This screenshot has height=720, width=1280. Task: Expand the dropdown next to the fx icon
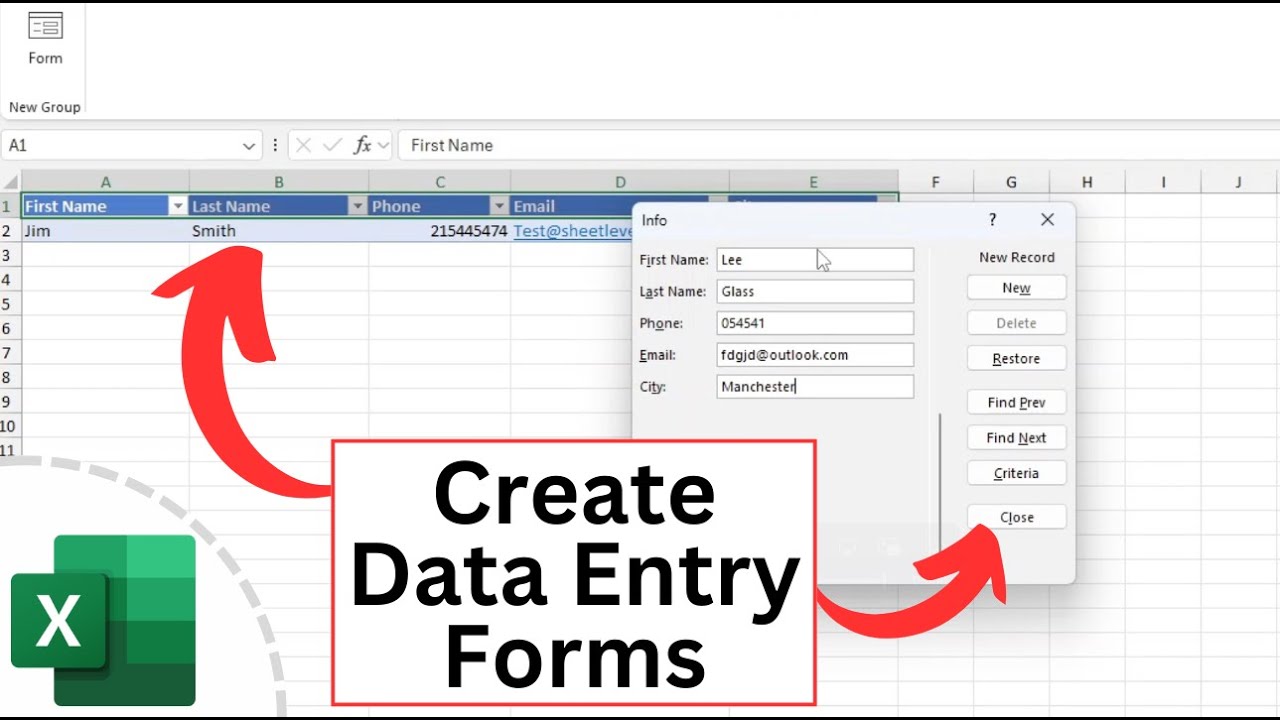(383, 146)
